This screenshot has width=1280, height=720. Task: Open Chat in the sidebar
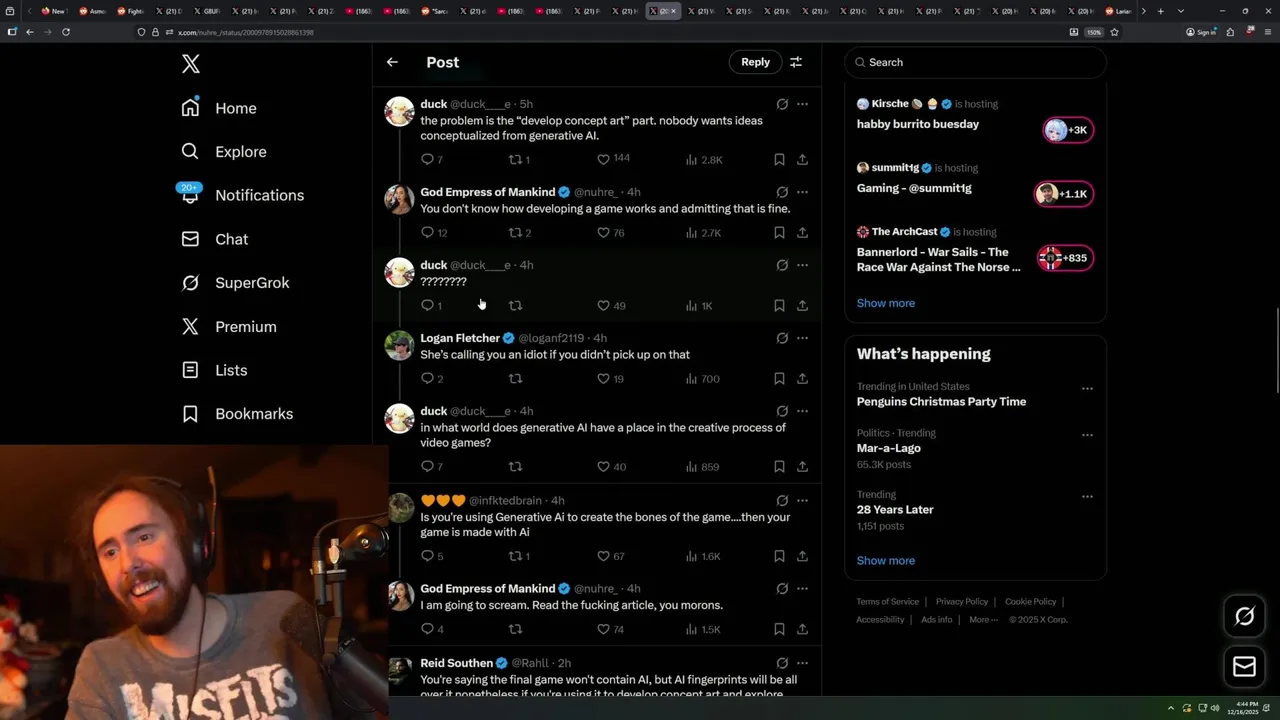click(x=214, y=239)
